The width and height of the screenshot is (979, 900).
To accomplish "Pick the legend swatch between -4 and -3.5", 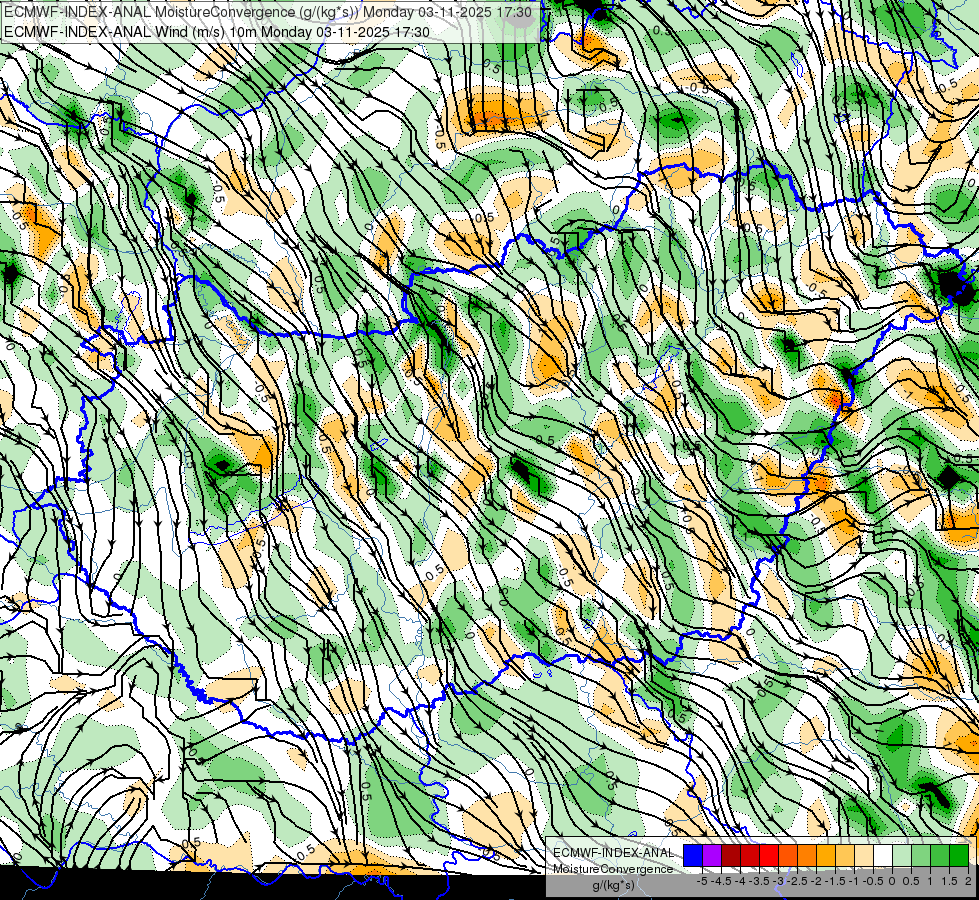I will tap(750, 855).
